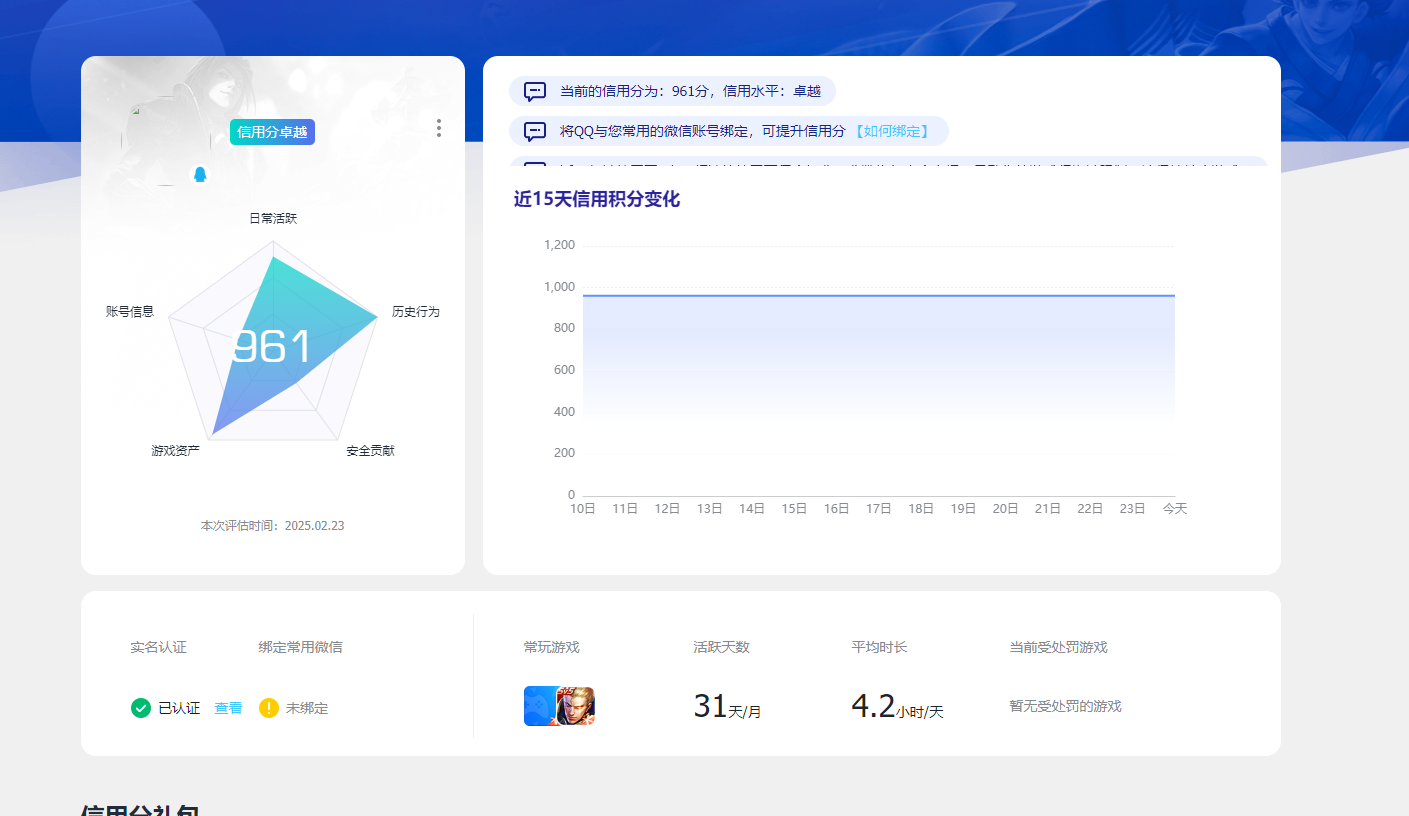Screen dimensions: 1409x816
Task: Click green checkmark icon next to 已认证
Action: (x=141, y=708)
